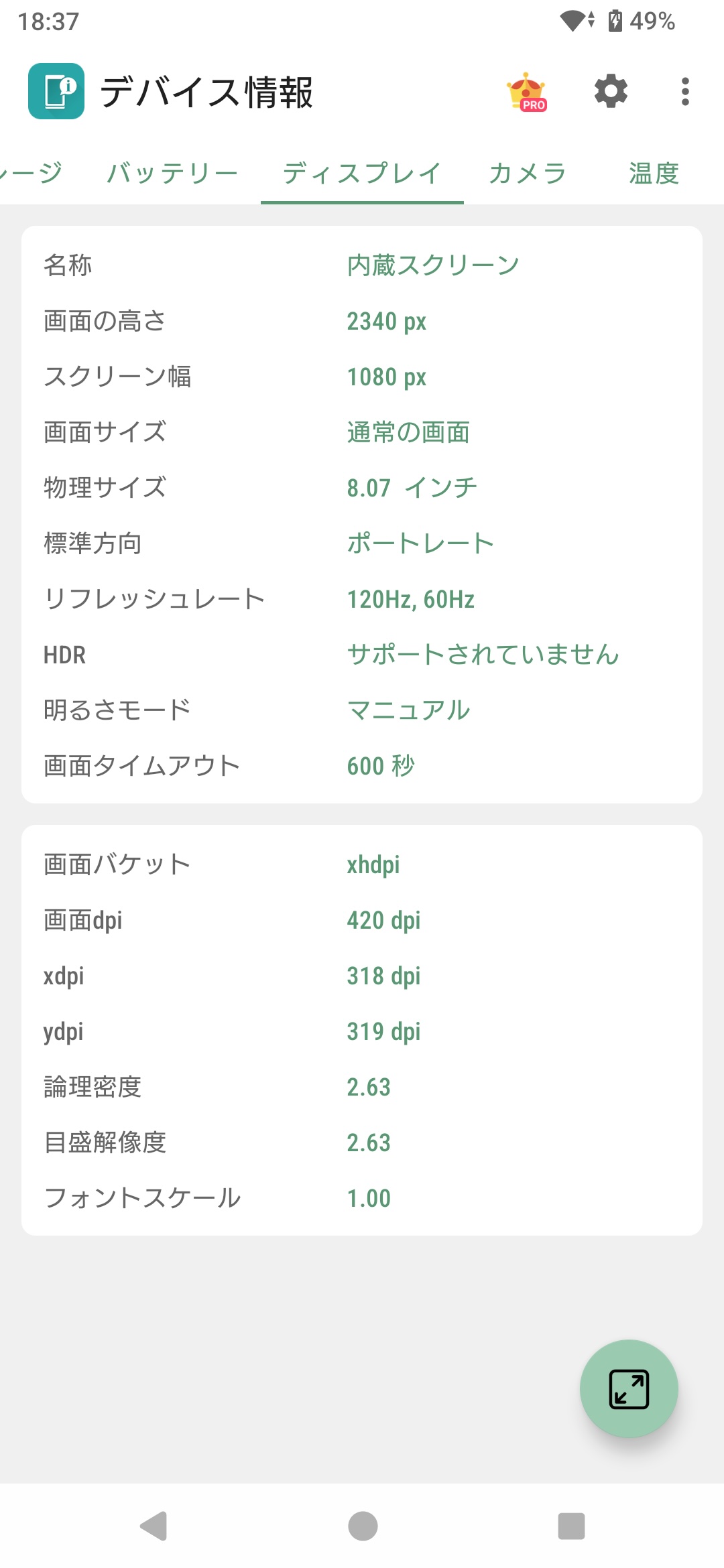The height and width of the screenshot is (1568, 724).
Task: Tap the battery status icon
Action: 615,21
